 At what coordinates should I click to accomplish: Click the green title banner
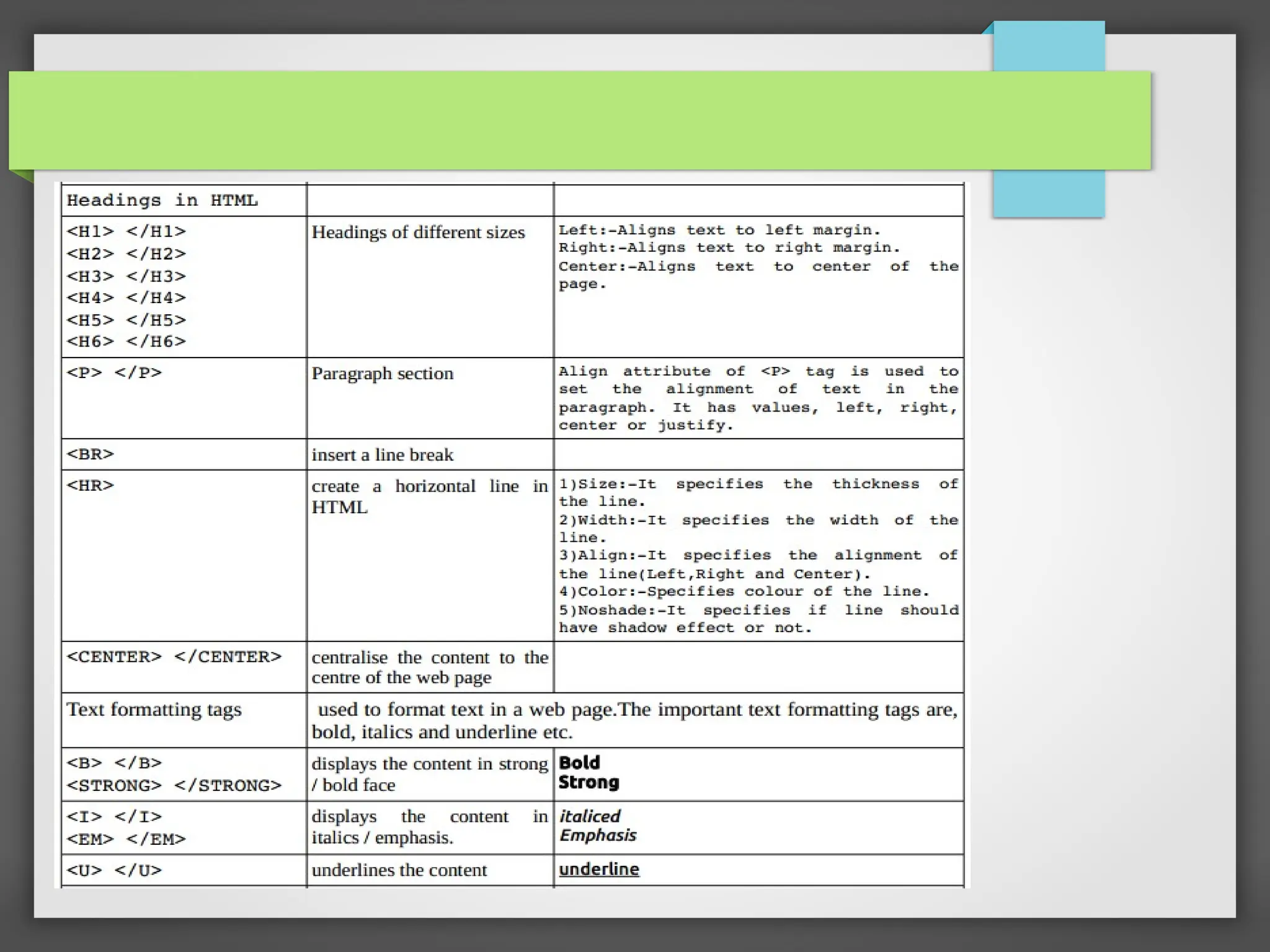tap(579, 120)
